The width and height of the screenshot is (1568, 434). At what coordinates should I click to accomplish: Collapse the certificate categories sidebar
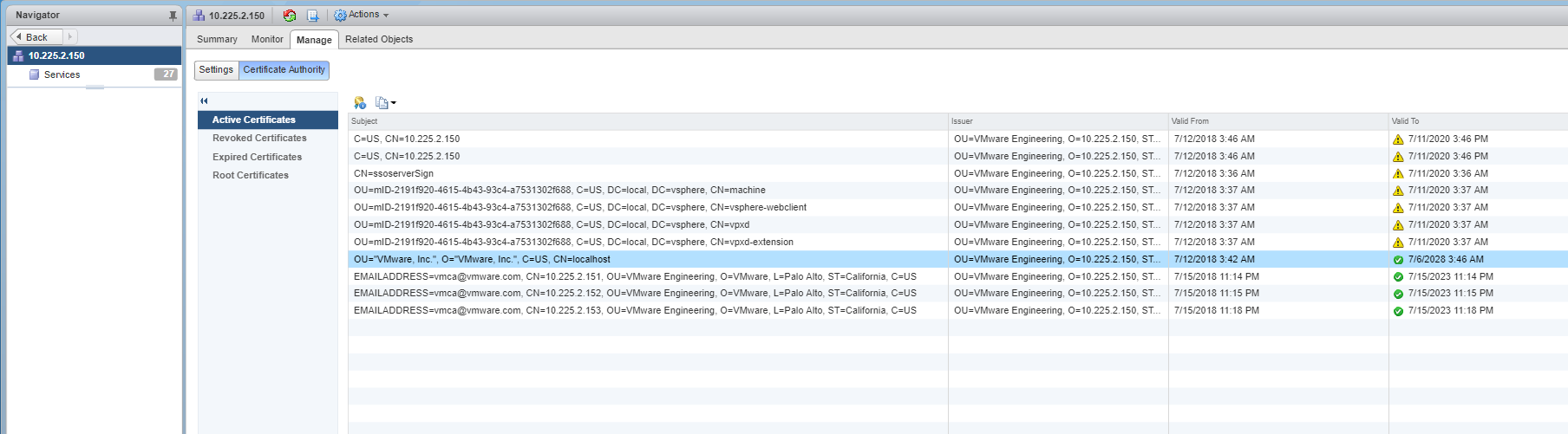coord(205,101)
